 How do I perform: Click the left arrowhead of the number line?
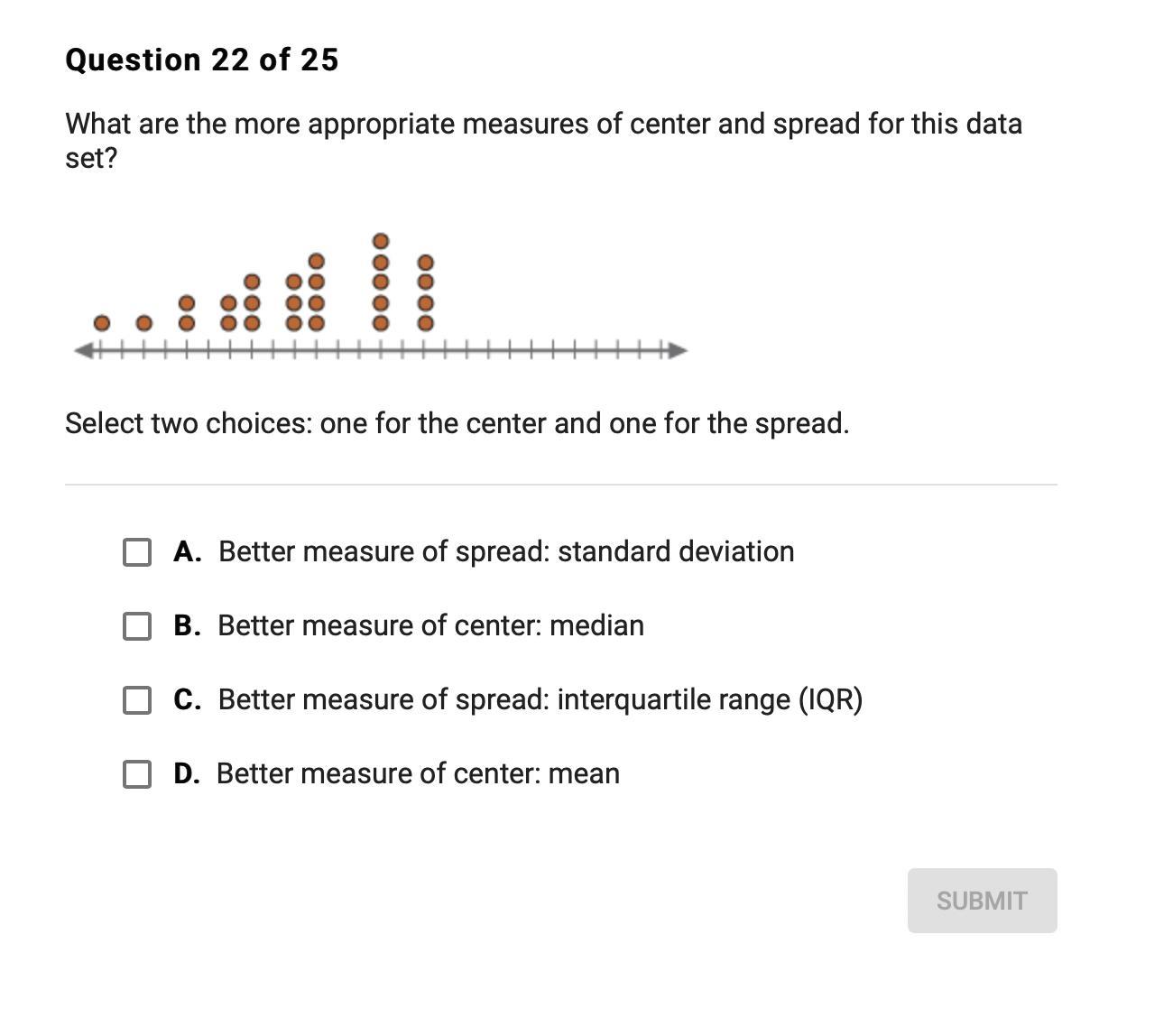(x=82, y=350)
